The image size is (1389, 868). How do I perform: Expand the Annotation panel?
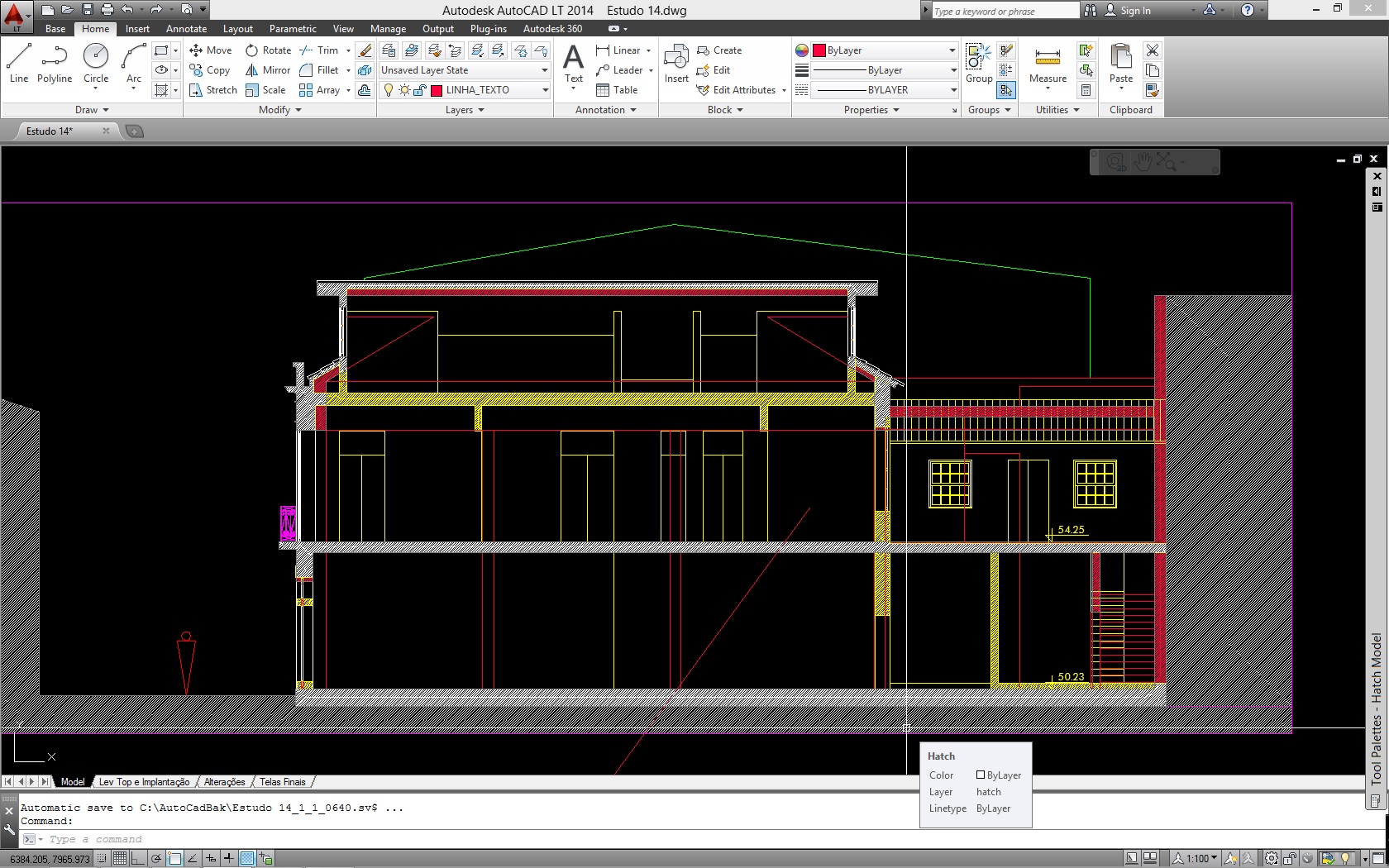pyautogui.click(x=605, y=110)
